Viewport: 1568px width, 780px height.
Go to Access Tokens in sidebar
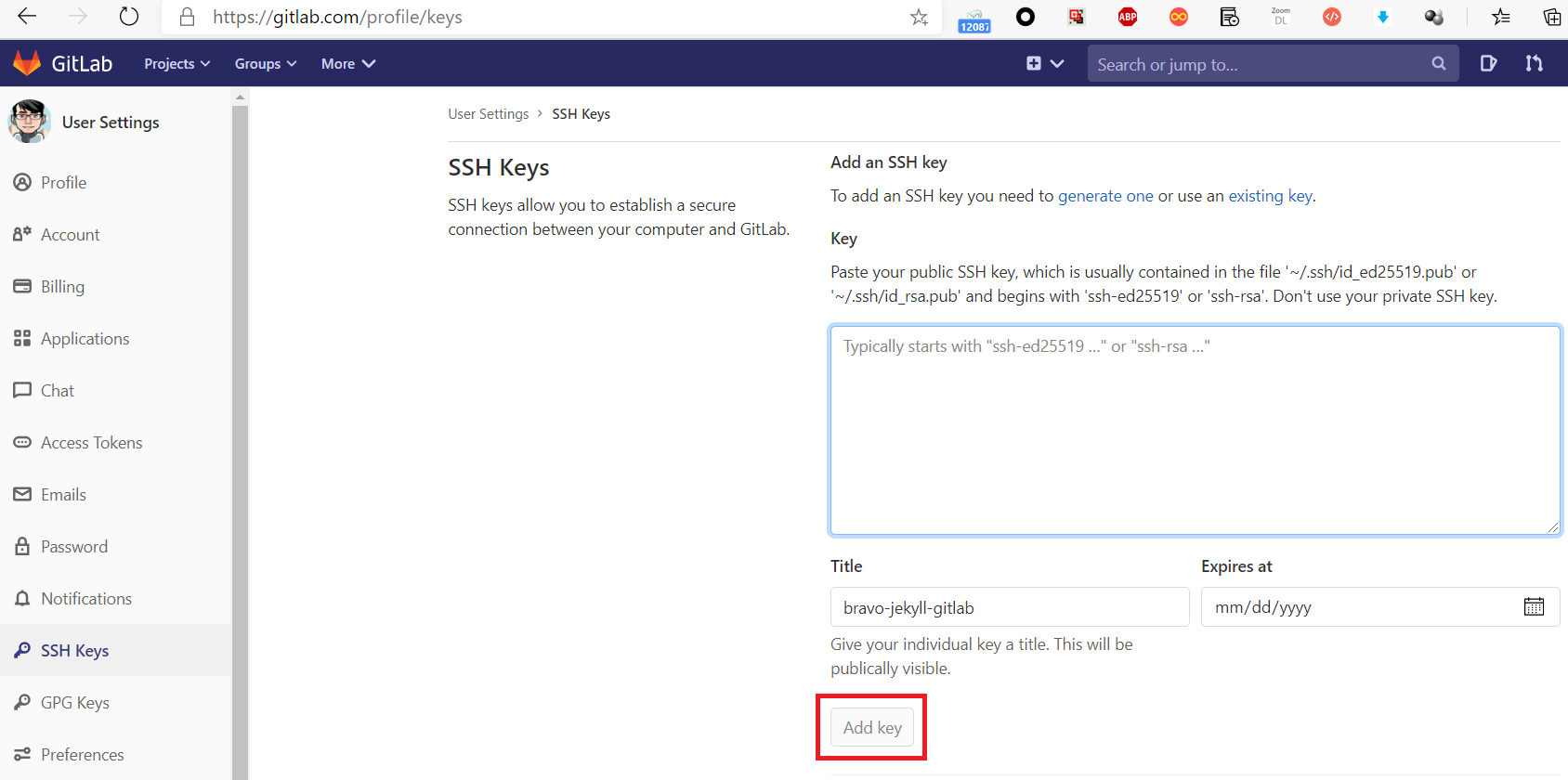[x=91, y=443]
